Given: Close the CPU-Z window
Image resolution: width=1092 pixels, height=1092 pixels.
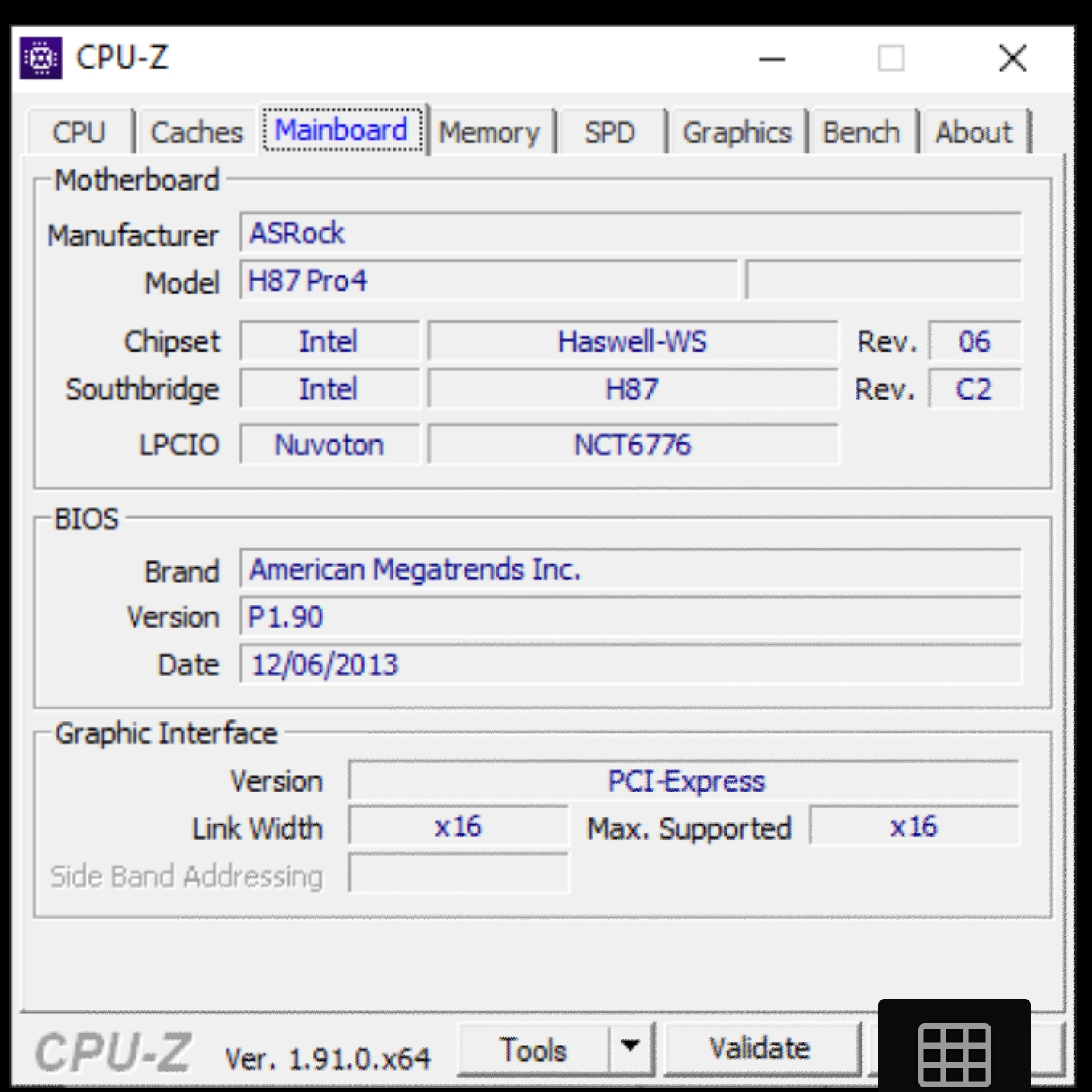Looking at the screenshot, I should click(x=1013, y=58).
